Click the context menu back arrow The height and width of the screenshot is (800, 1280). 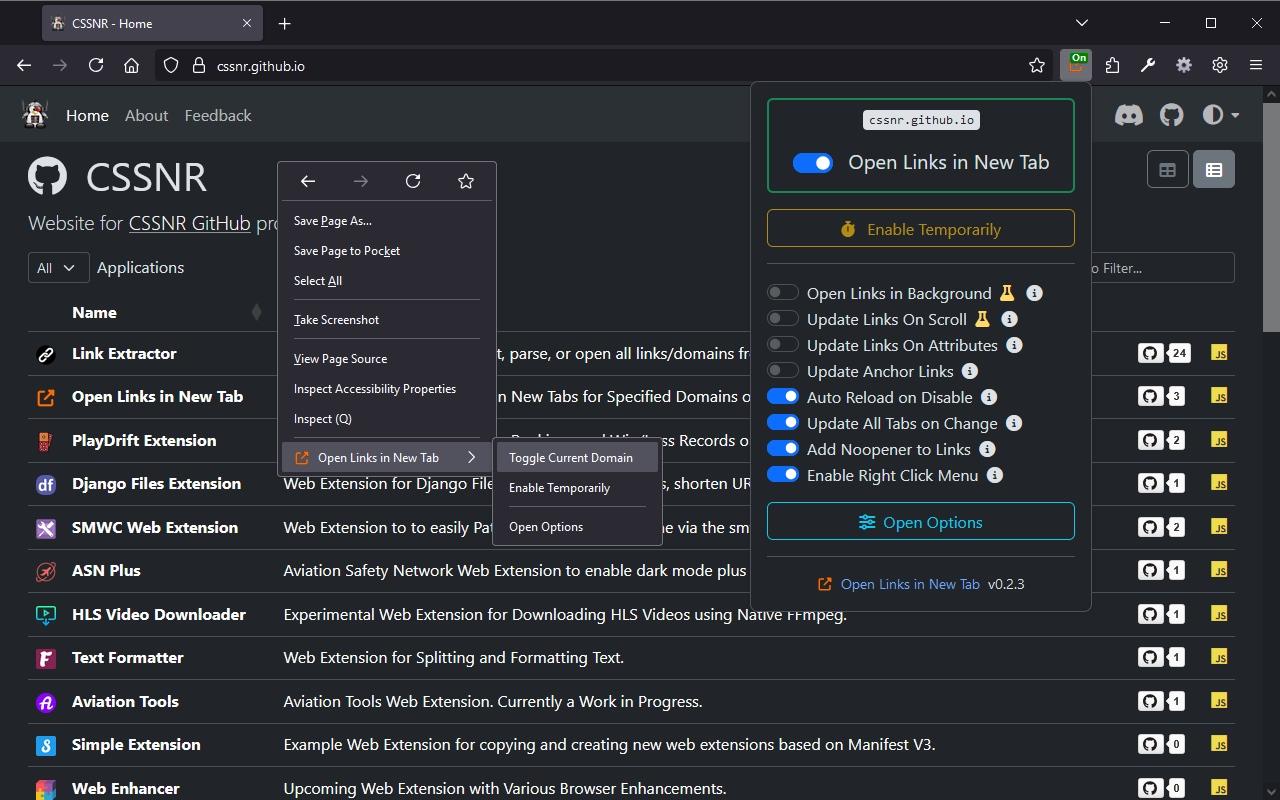click(x=308, y=181)
